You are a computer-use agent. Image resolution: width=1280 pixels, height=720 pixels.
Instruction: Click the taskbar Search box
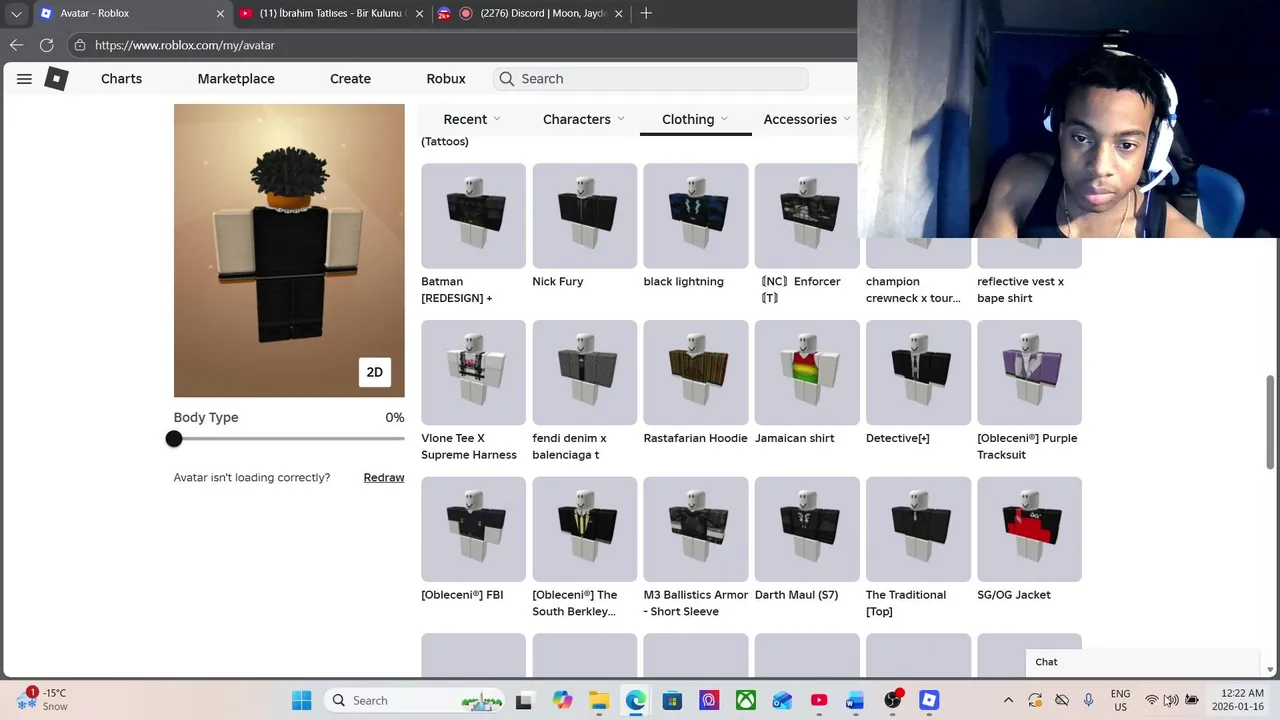click(416, 701)
